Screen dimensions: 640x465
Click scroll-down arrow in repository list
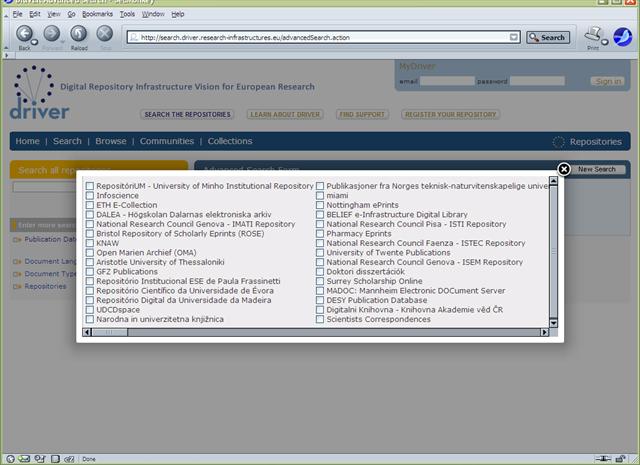553,323
